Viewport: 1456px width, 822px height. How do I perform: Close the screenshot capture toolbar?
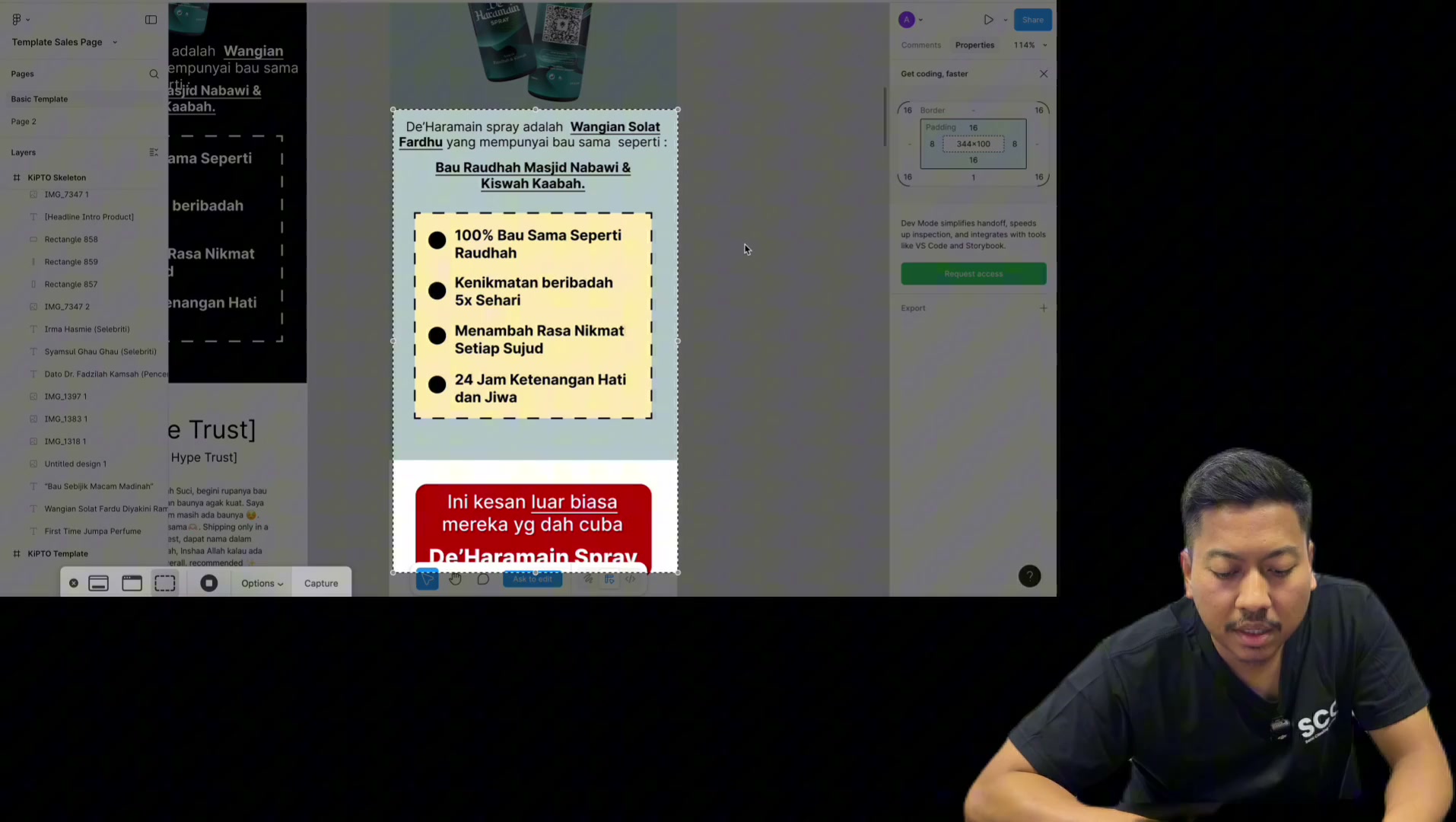74,583
